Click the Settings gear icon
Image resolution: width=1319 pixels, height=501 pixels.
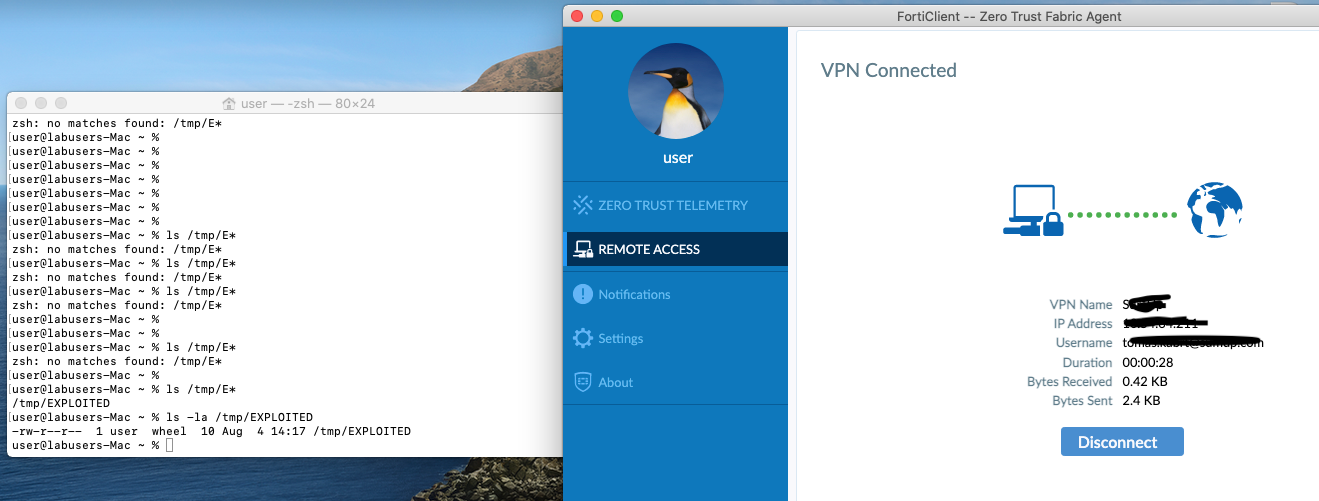[x=582, y=338]
